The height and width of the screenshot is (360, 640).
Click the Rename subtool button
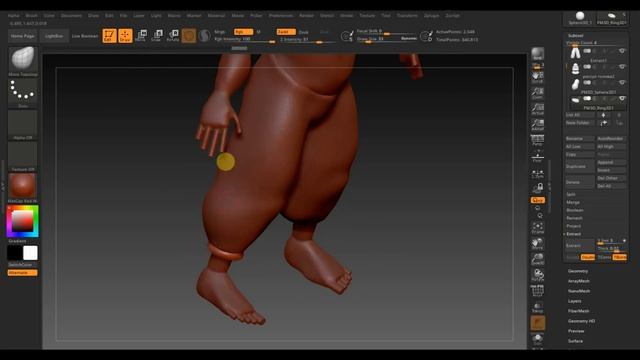580,139
